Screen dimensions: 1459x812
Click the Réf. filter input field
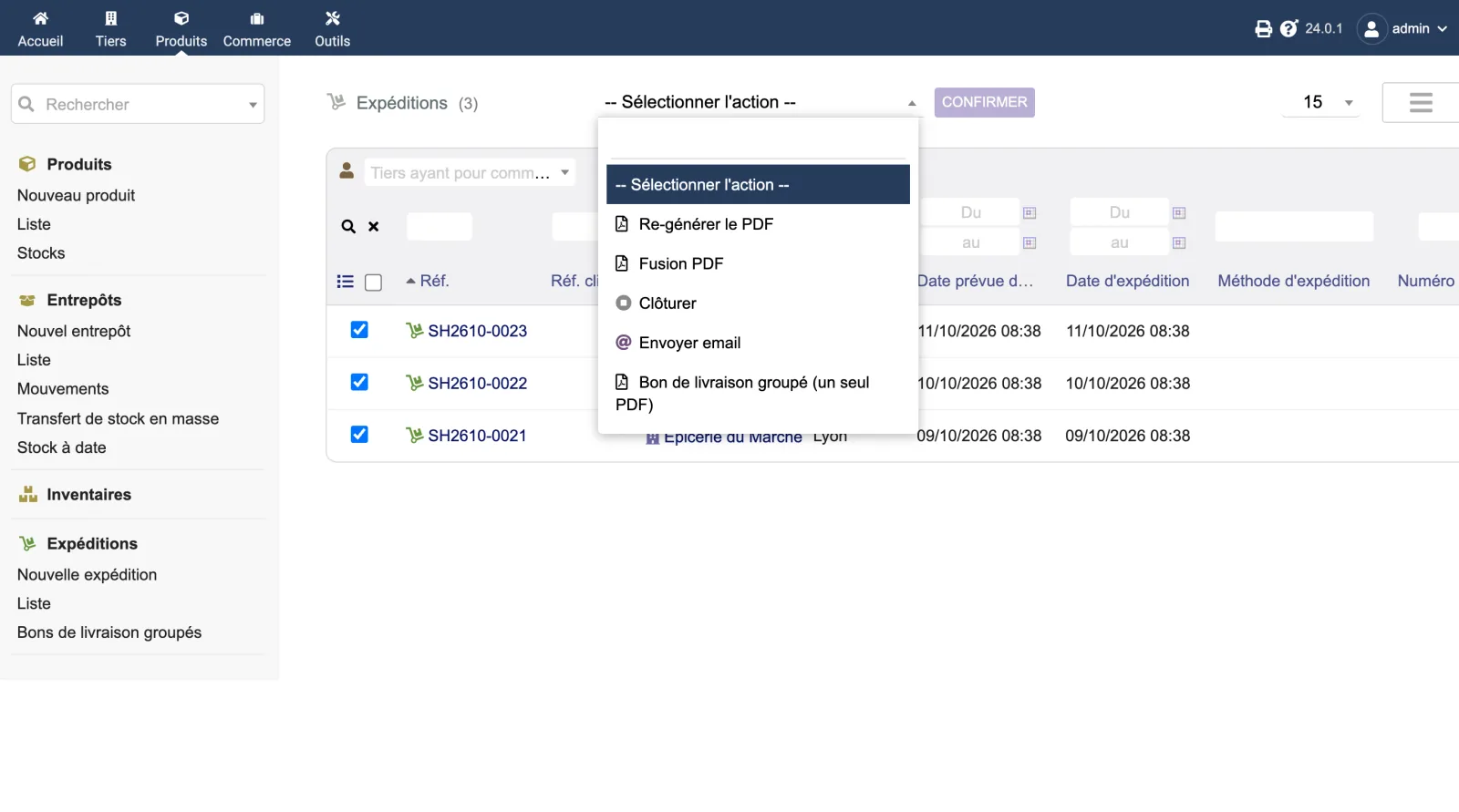(x=440, y=227)
